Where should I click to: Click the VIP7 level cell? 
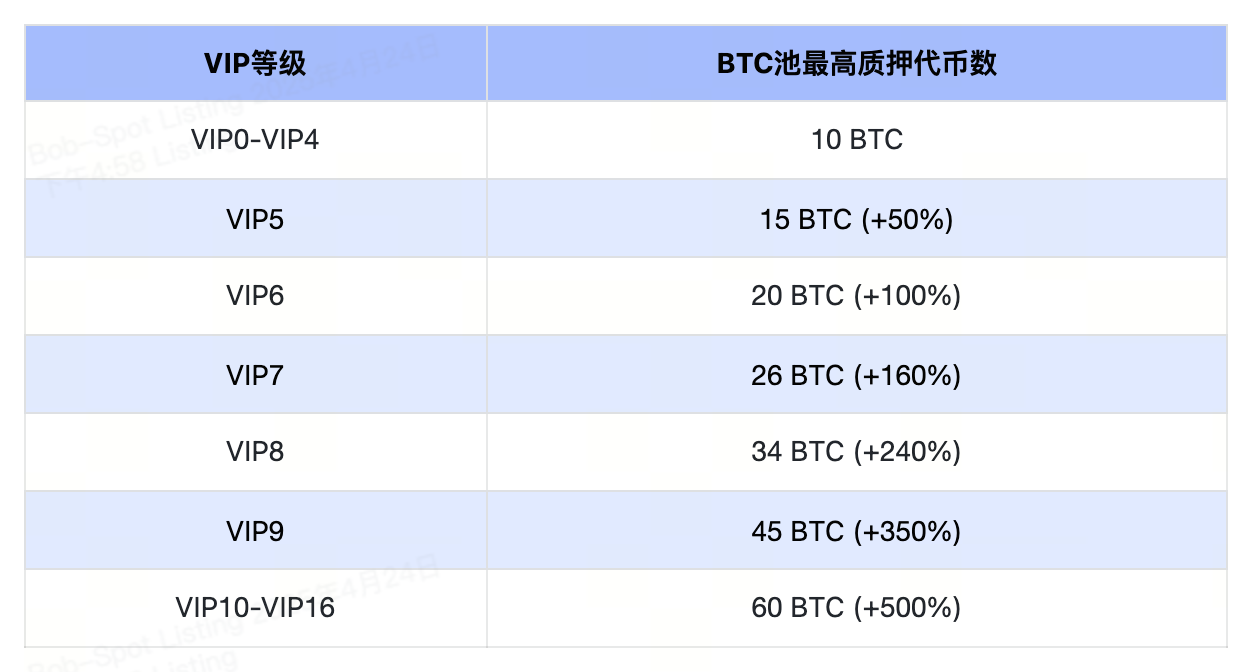(x=255, y=375)
